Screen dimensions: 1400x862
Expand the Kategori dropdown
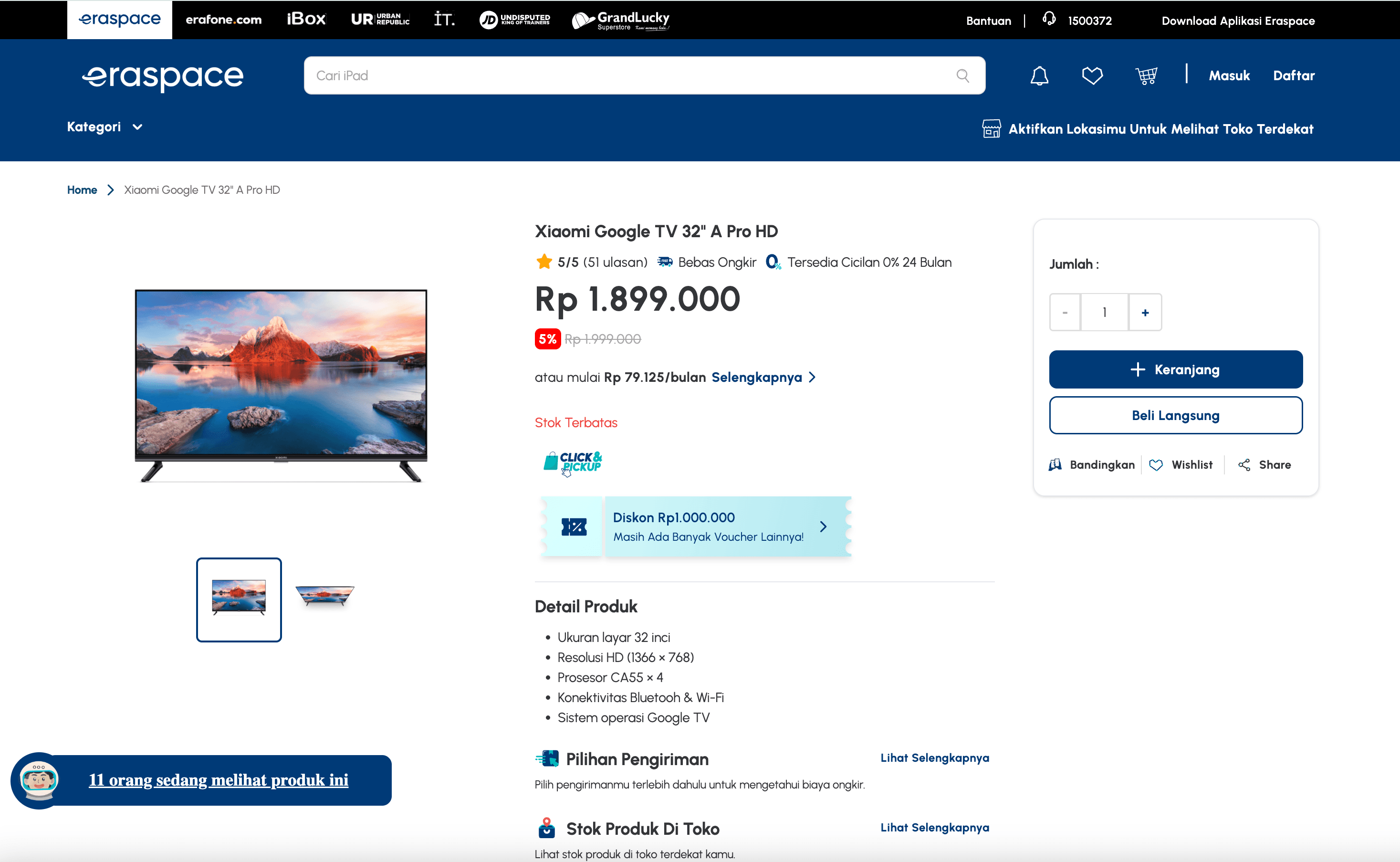click(x=104, y=127)
